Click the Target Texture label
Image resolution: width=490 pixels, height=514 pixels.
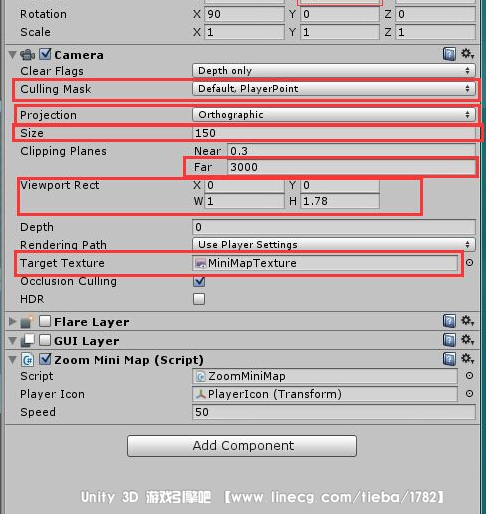click(62, 263)
